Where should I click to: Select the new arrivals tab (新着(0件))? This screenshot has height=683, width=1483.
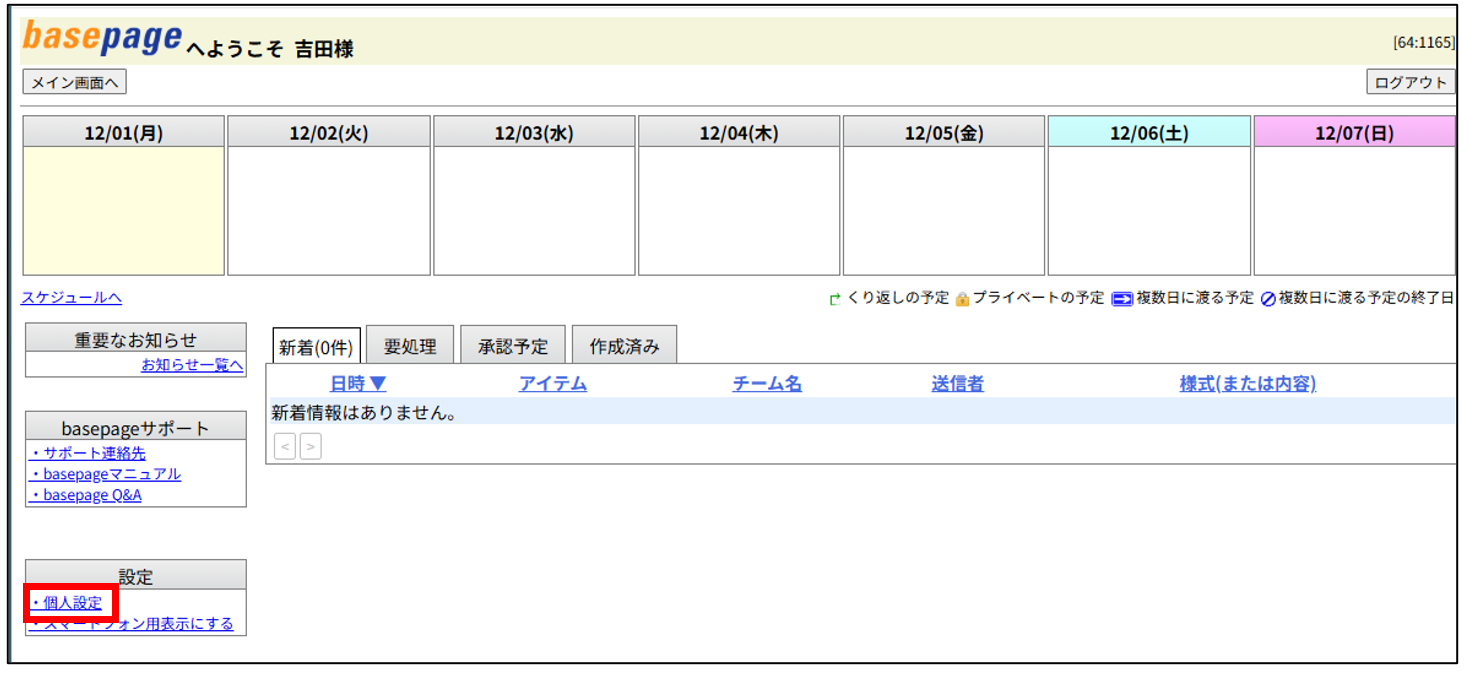pyautogui.click(x=316, y=347)
